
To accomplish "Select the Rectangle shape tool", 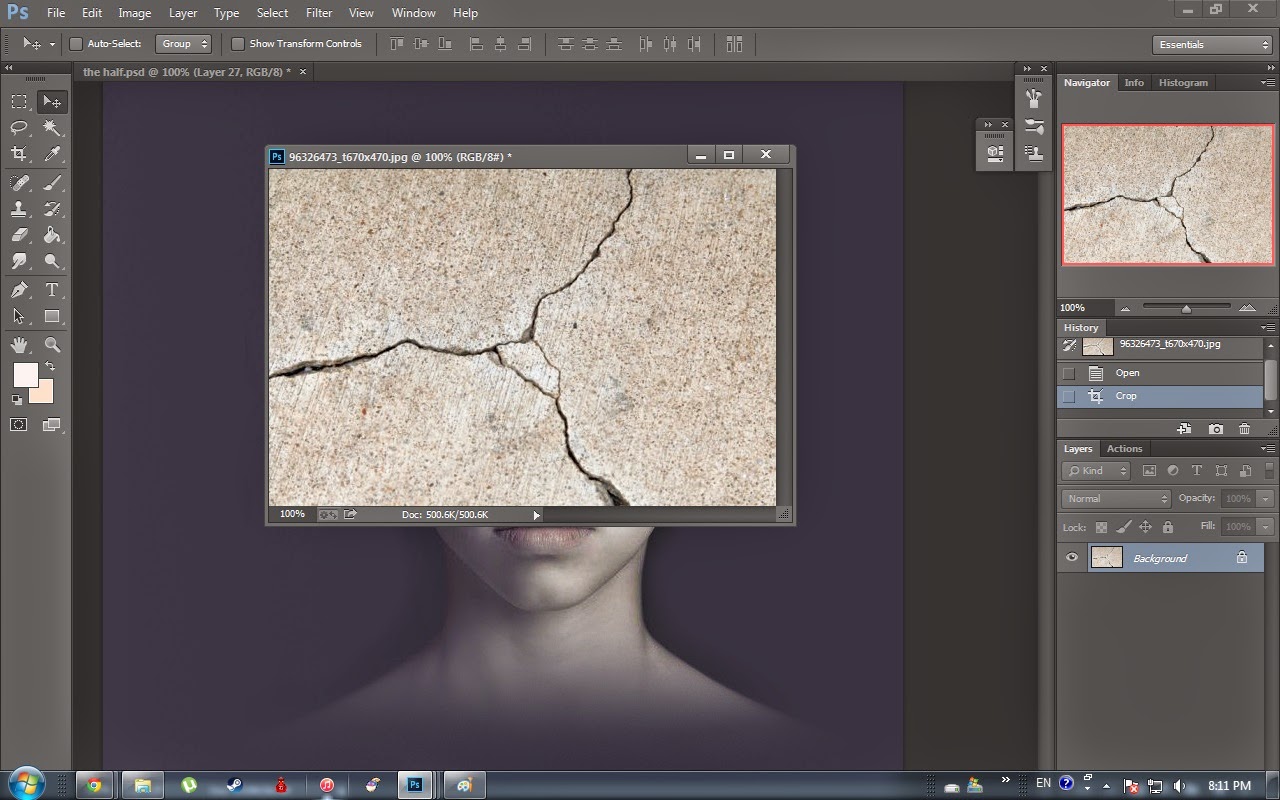I will [52, 316].
